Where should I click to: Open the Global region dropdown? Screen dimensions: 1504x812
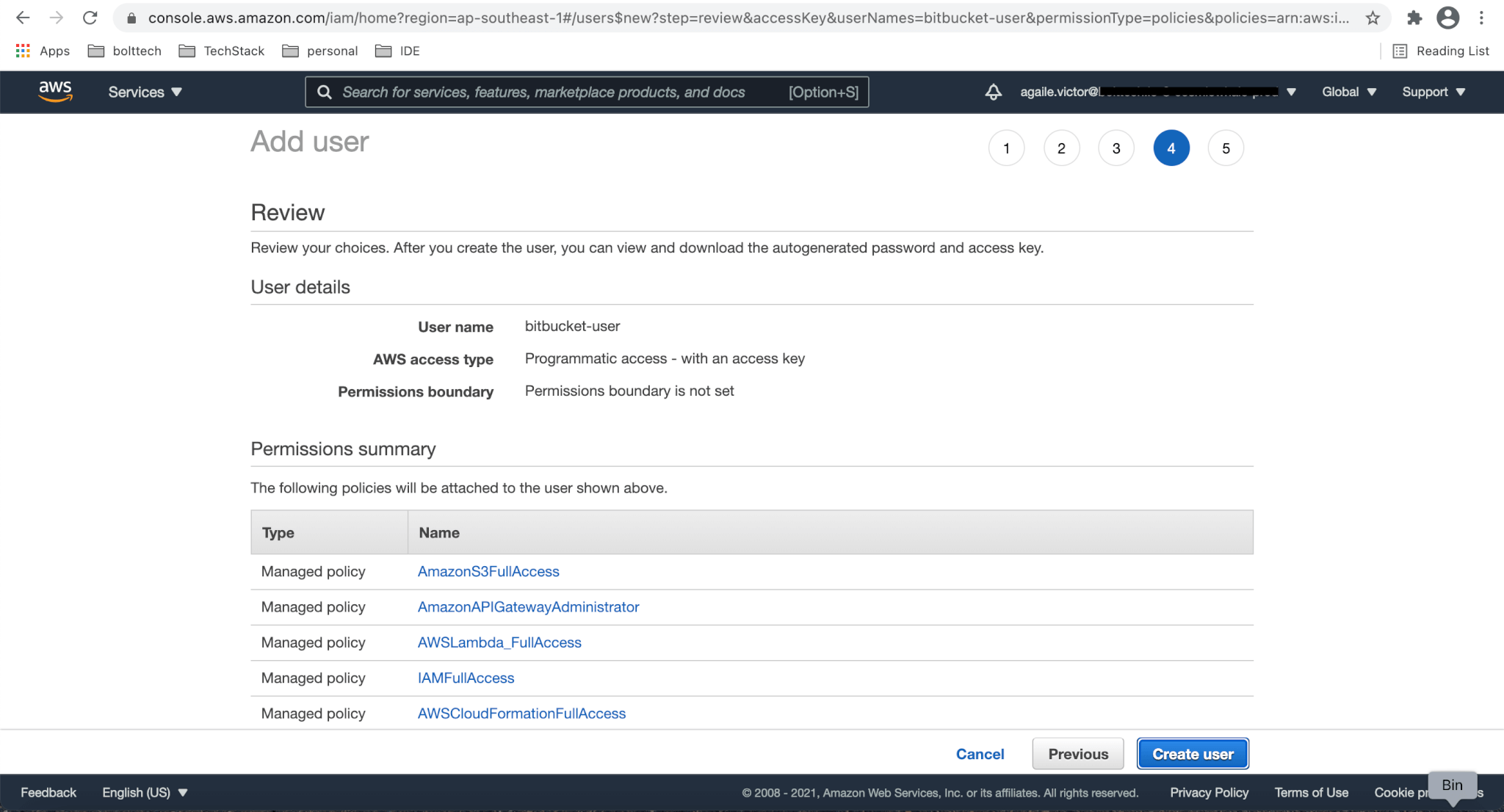[1349, 92]
